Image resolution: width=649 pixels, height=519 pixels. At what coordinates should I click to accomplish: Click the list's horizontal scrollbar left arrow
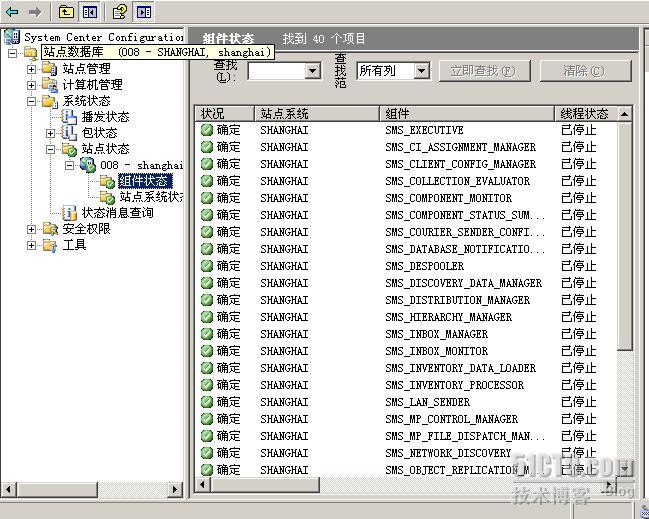click(202, 484)
